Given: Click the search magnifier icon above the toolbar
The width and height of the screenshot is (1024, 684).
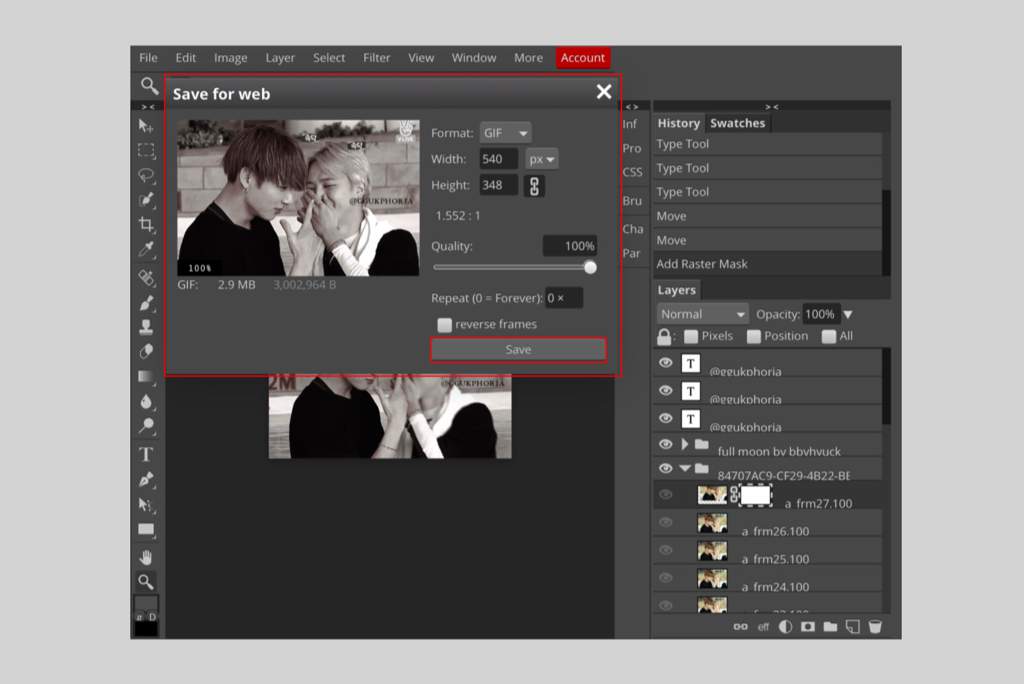Looking at the screenshot, I should pyautogui.click(x=149, y=86).
